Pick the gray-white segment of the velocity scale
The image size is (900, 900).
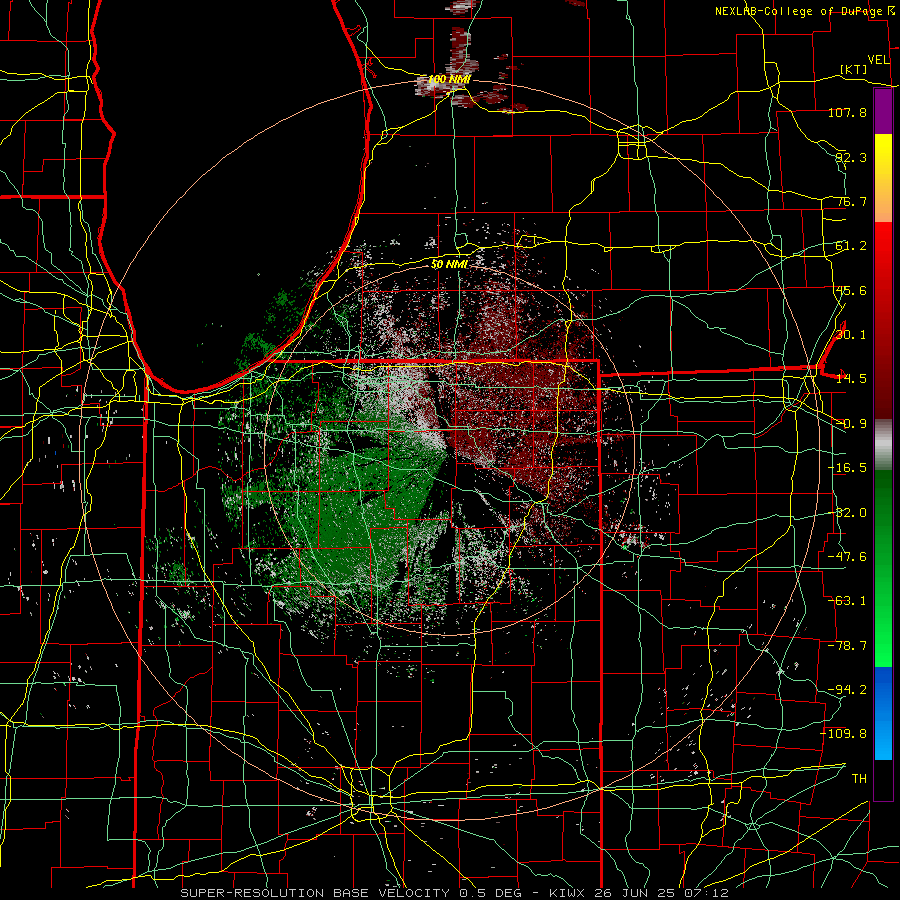tap(883, 445)
